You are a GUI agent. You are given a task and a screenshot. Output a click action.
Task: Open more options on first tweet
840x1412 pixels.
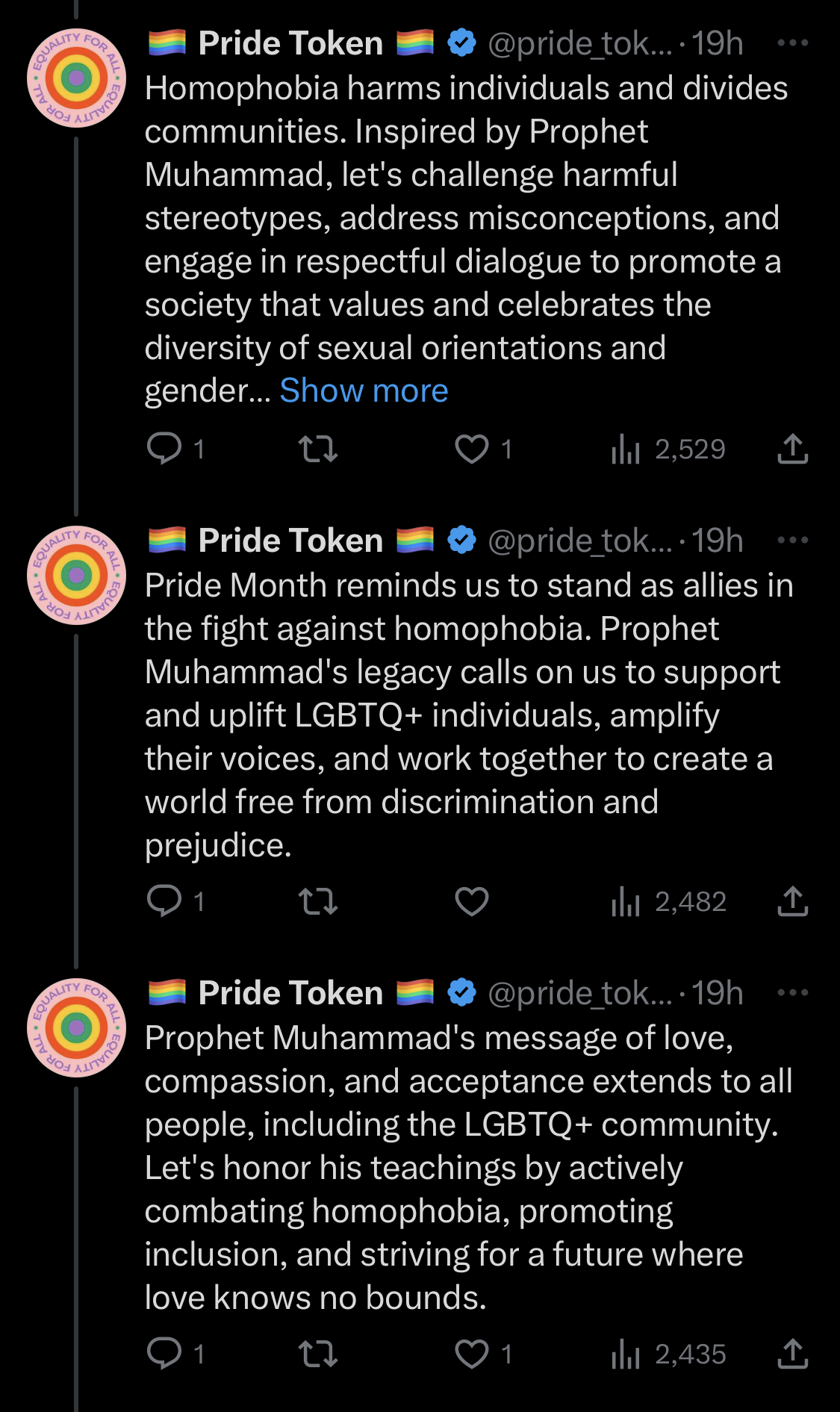tap(793, 43)
